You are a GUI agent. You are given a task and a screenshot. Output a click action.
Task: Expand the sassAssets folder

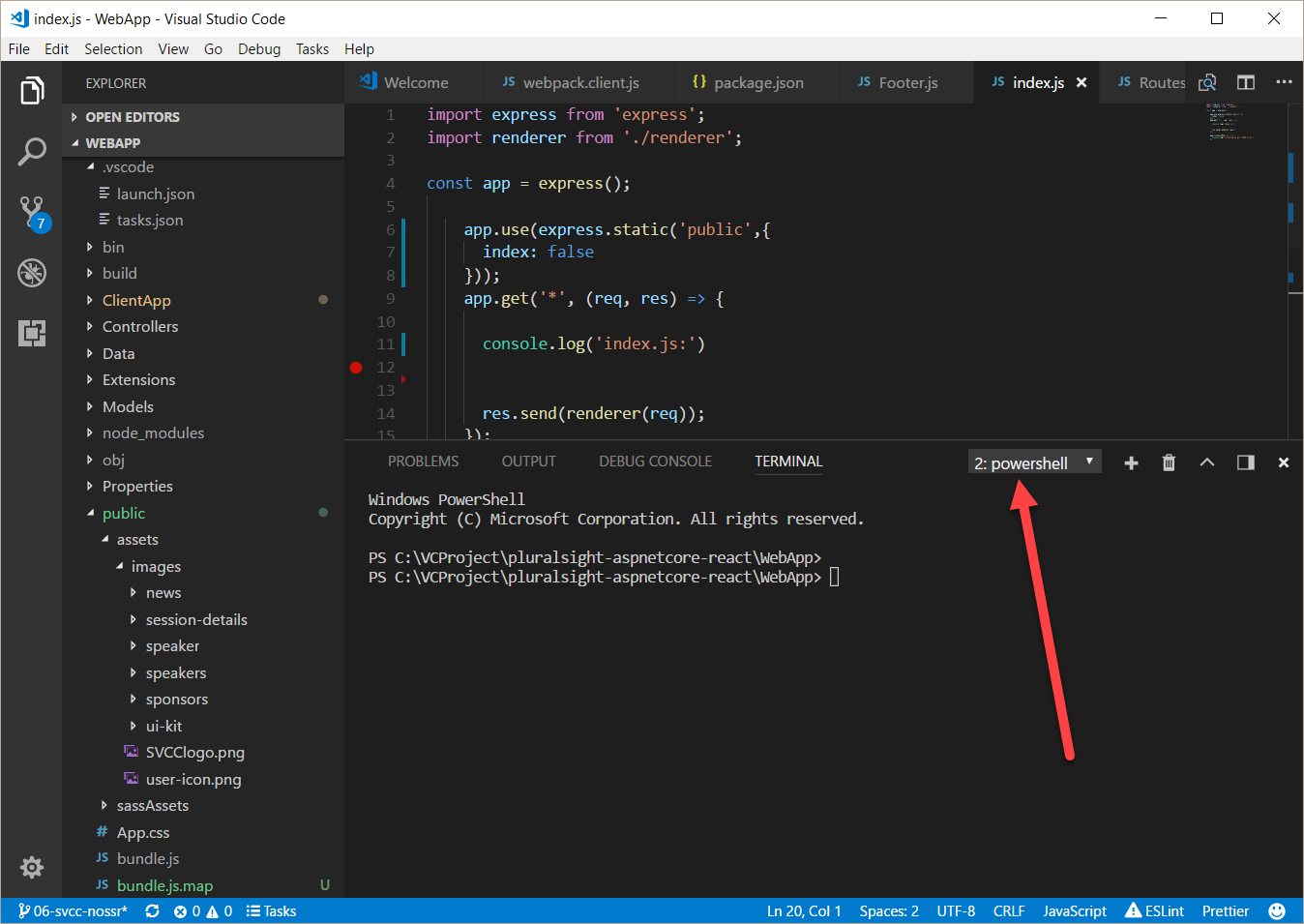click(x=203, y=806)
